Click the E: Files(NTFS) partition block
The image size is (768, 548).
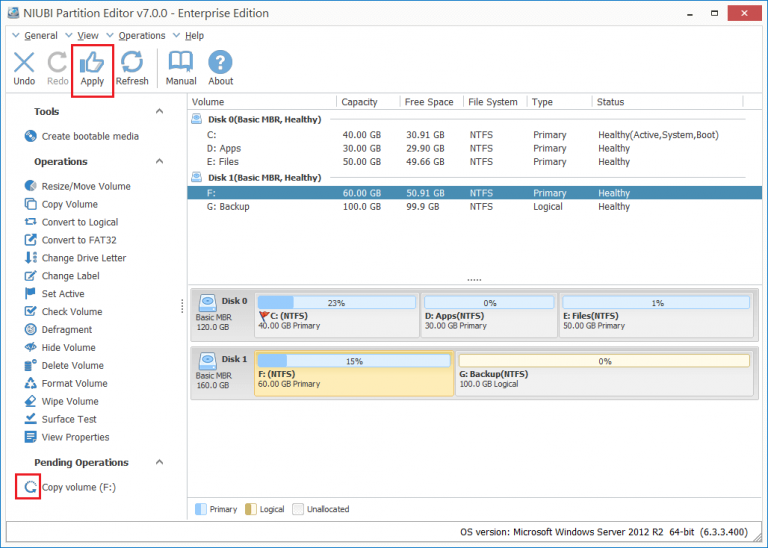656,315
